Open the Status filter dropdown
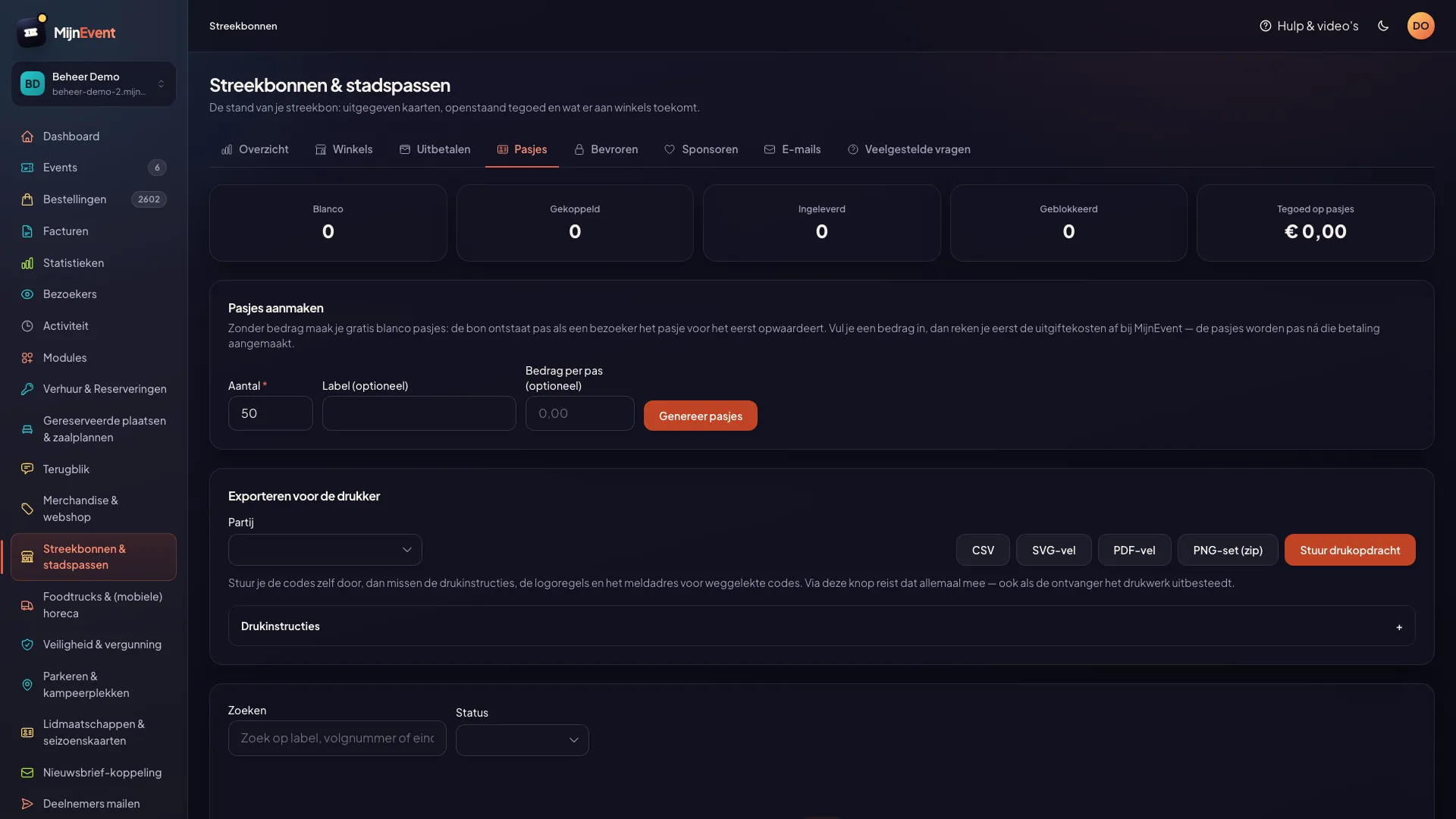Screen dimensions: 1456x819 (x=522, y=740)
